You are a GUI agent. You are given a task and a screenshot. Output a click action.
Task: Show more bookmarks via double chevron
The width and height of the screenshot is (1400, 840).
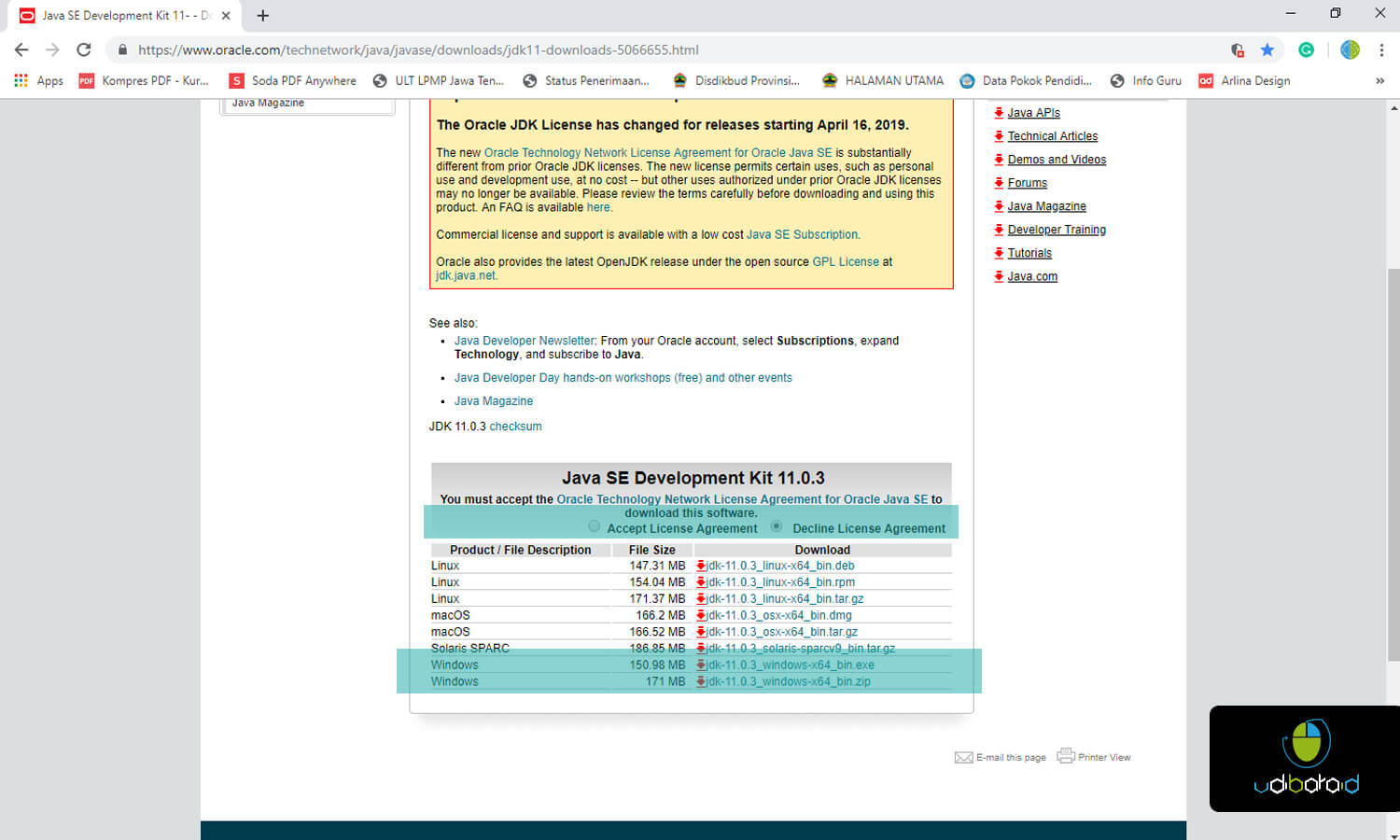pos(1380,80)
